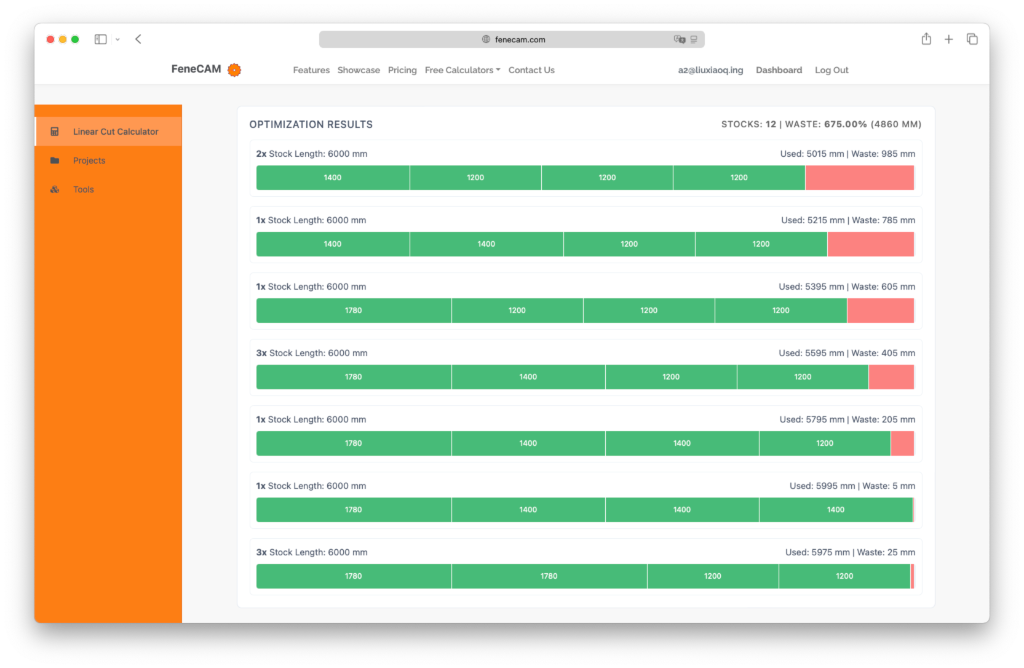Click the FeneCAM orange gear logo
The height and width of the screenshot is (668, 1024).
click(234, 70)
